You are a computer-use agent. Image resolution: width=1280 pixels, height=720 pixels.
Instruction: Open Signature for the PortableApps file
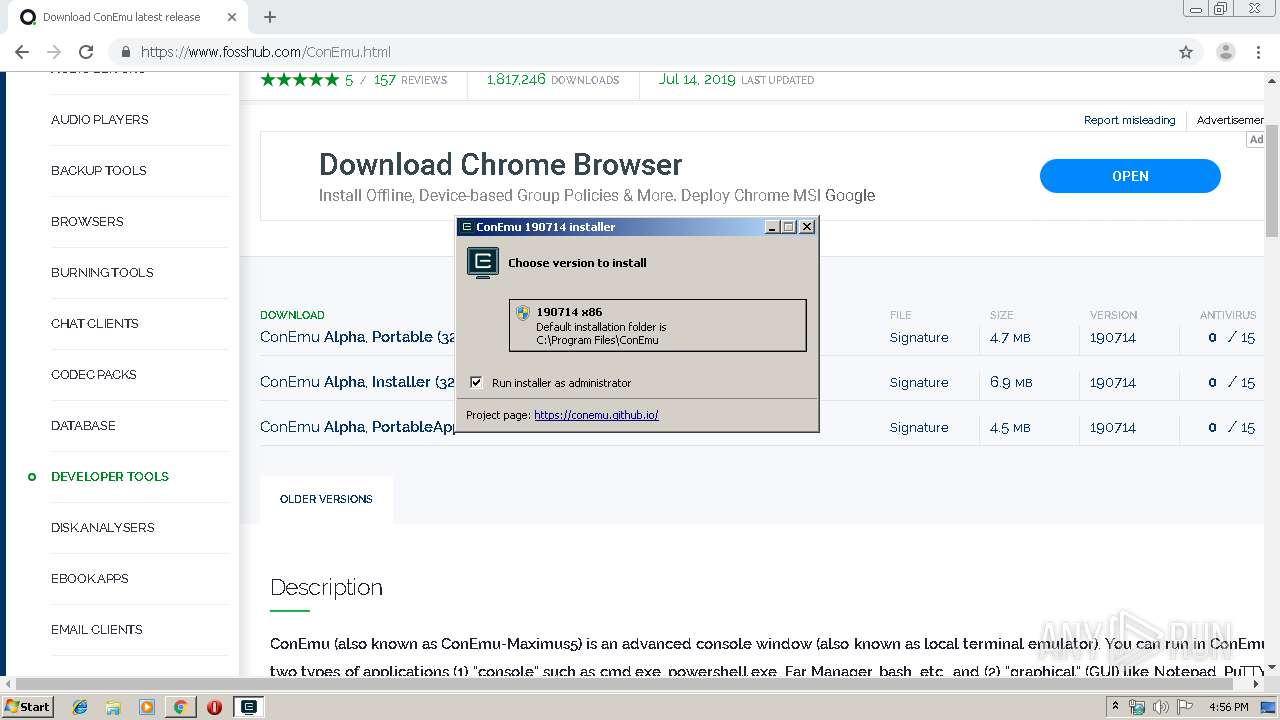click(x=919, y=428)
